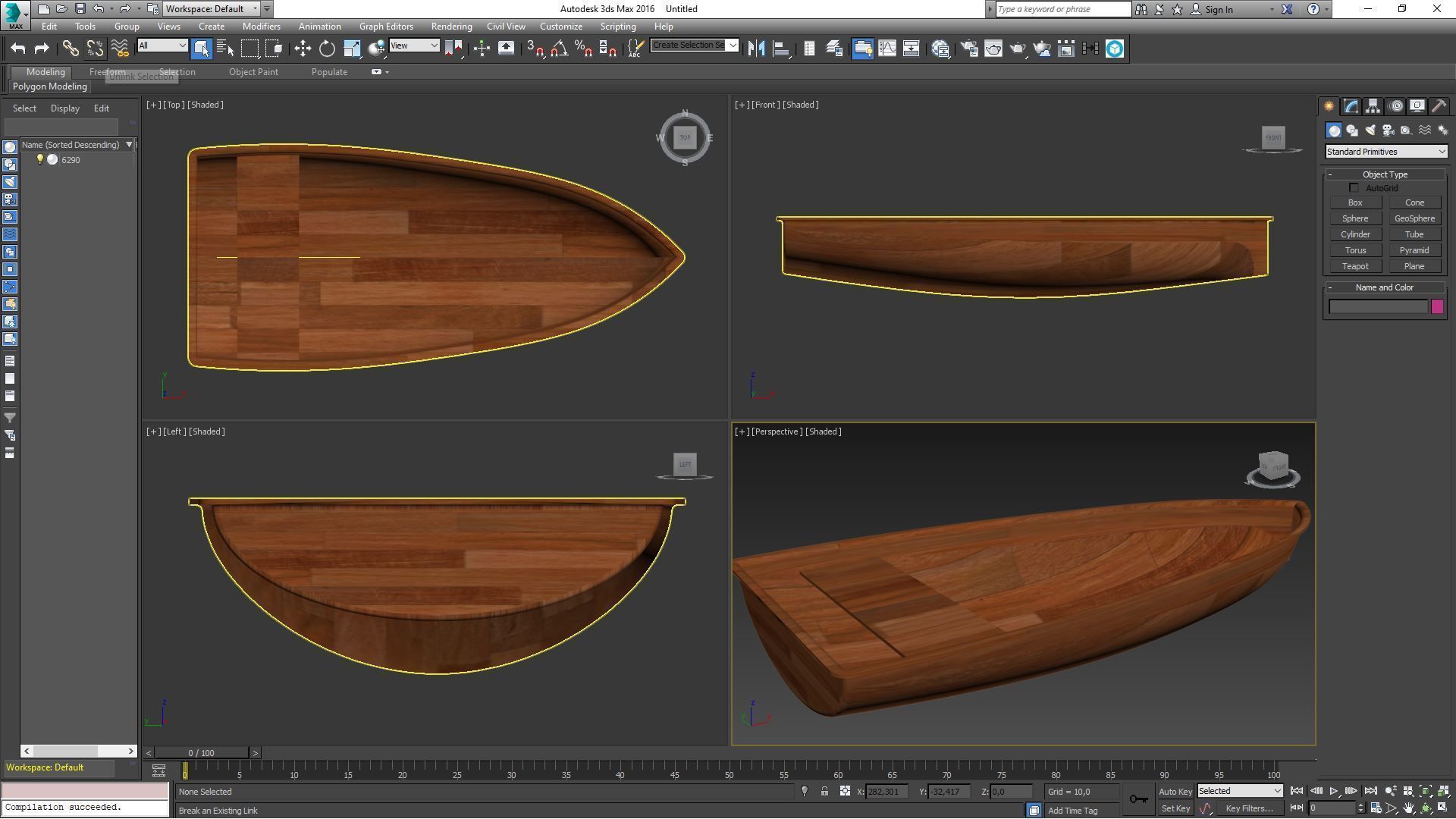The width and height of the screenshot is (1456, 819).
Task: Switch to the Object Paint ribbon tab
Action: tap(253, 72)
